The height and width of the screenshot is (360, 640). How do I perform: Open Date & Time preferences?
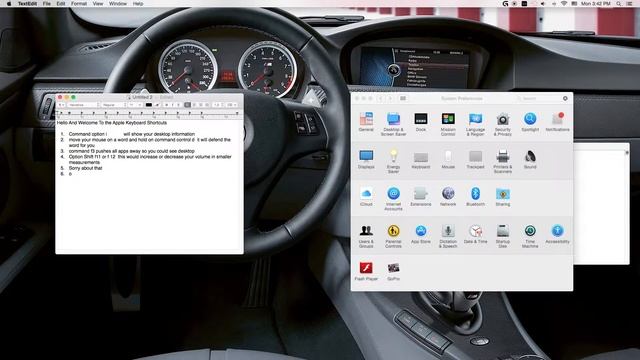(476, 234)
